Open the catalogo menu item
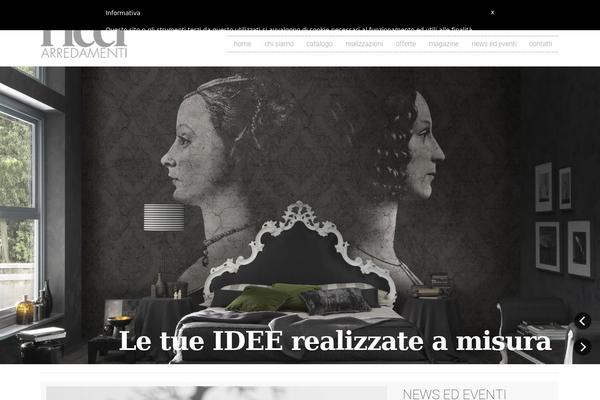 point(319,44)
